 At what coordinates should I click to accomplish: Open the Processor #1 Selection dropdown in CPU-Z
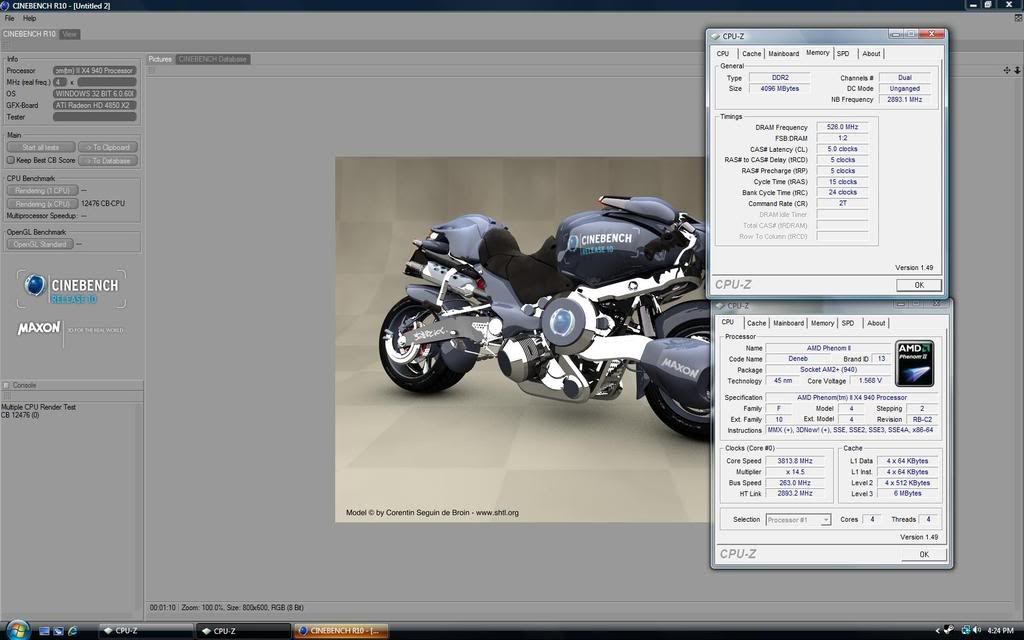click(x=798, y=520)
